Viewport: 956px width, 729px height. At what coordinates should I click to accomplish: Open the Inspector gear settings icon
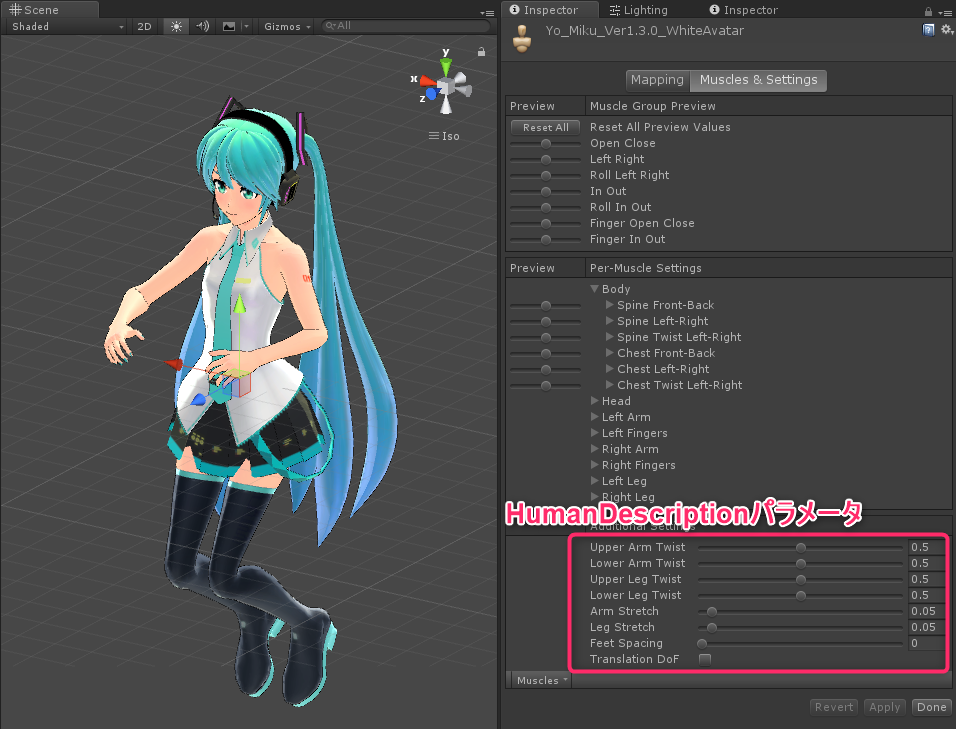[945, 29]
